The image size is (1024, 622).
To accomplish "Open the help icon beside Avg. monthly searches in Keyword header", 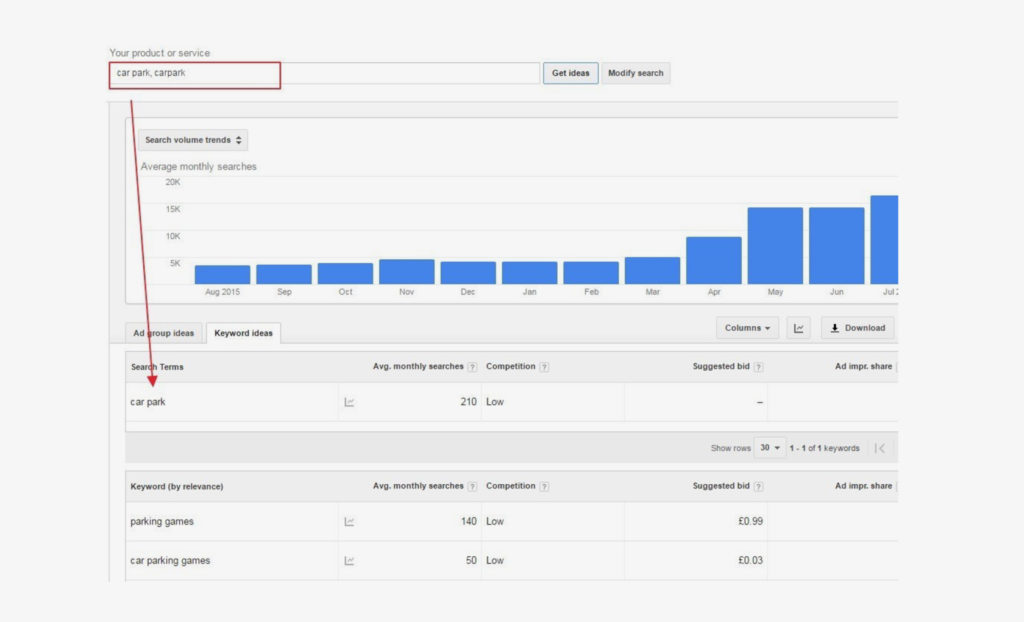I will [472, 487].
